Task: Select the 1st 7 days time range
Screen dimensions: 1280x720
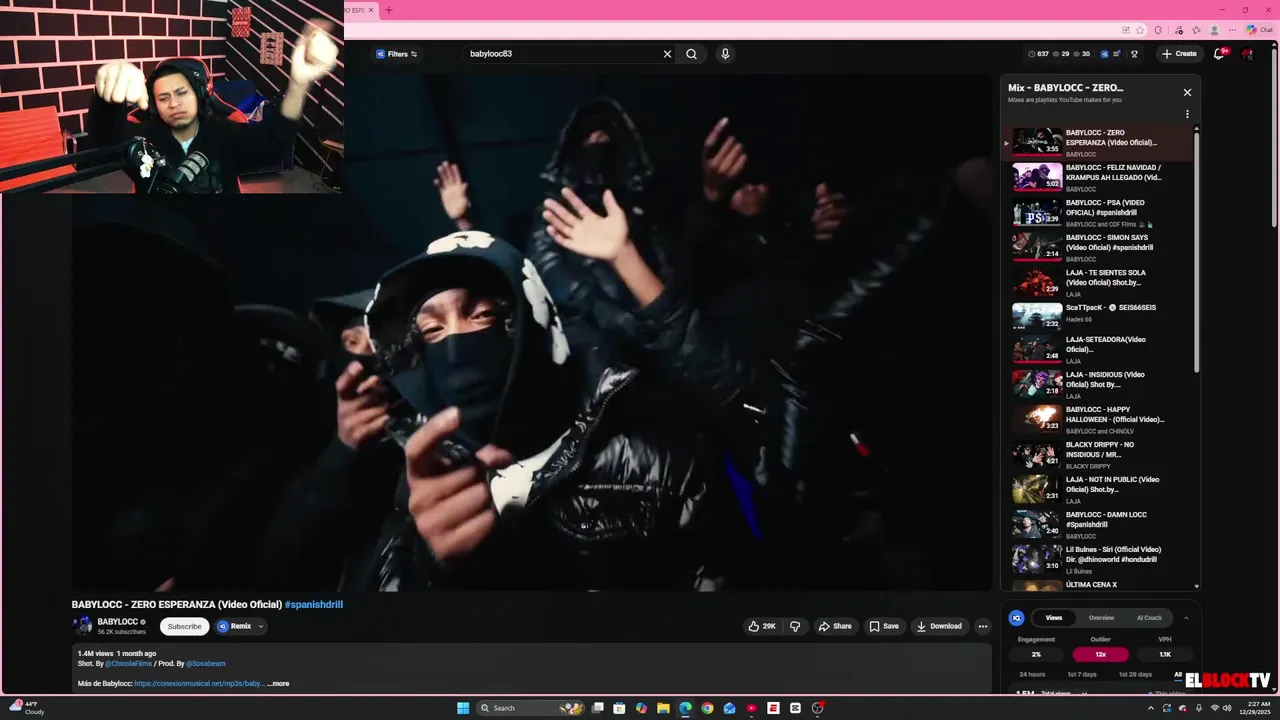Action: (x=1082, y=674)
